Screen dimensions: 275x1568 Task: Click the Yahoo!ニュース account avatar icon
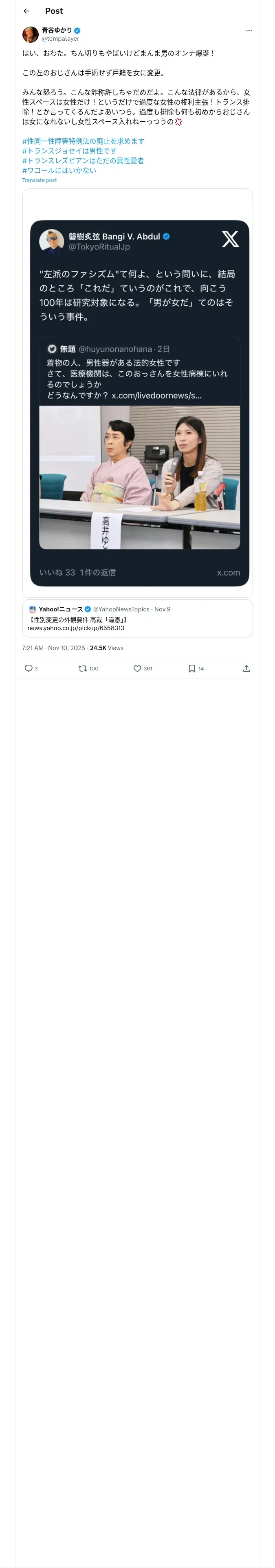[x=32, y=609]
